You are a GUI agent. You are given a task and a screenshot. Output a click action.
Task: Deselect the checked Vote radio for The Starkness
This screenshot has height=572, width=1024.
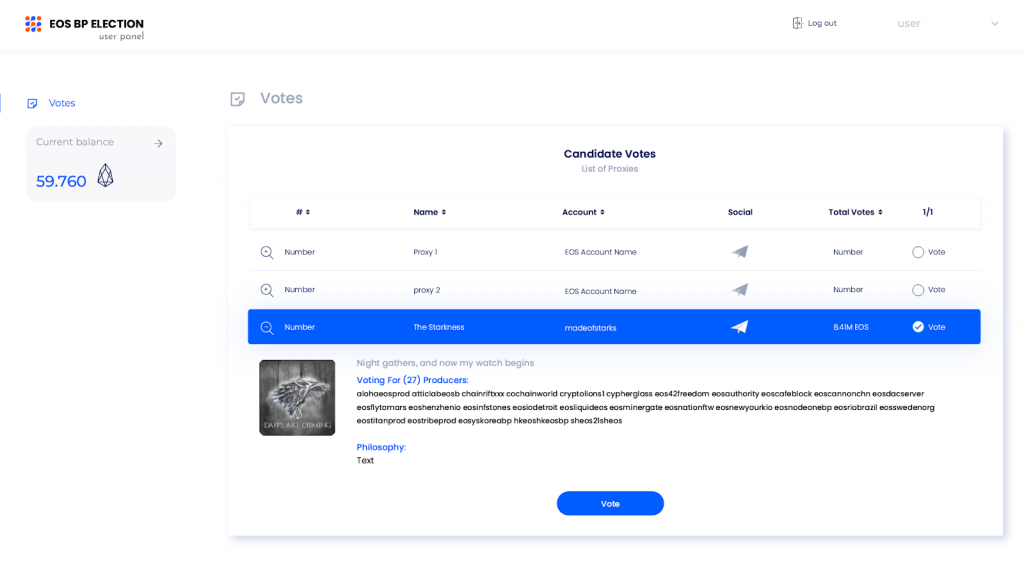tap(918, 327)
